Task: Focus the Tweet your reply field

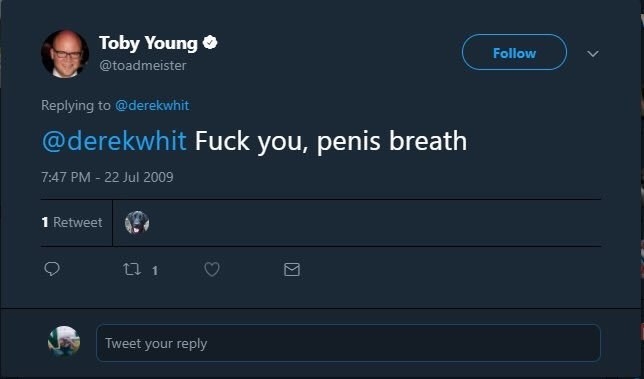Action: (348, 343)
